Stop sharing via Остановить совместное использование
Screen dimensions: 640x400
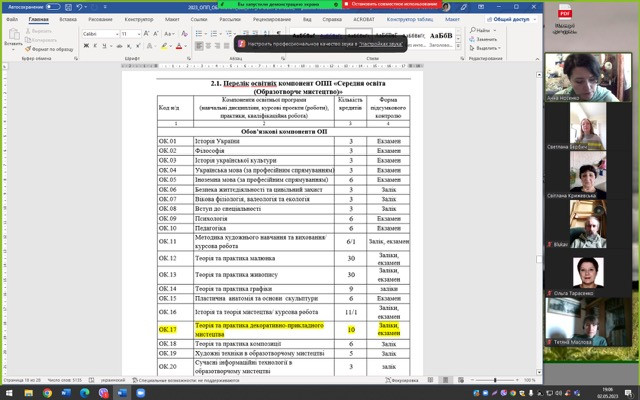[394, 4]
